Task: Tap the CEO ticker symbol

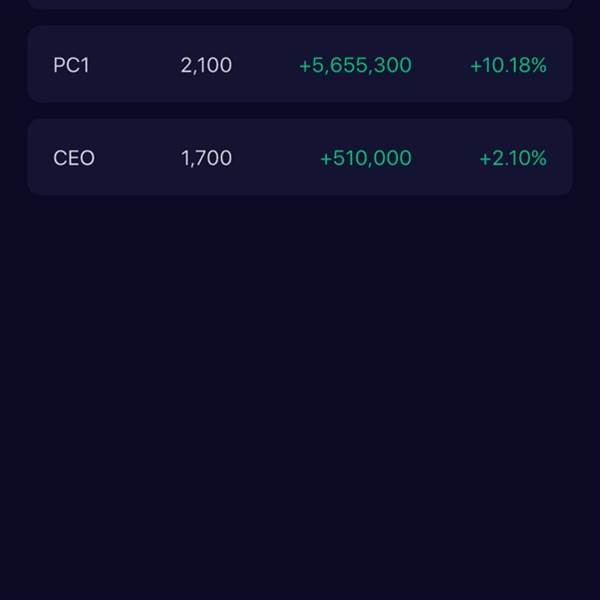Action: pos(74,158)
